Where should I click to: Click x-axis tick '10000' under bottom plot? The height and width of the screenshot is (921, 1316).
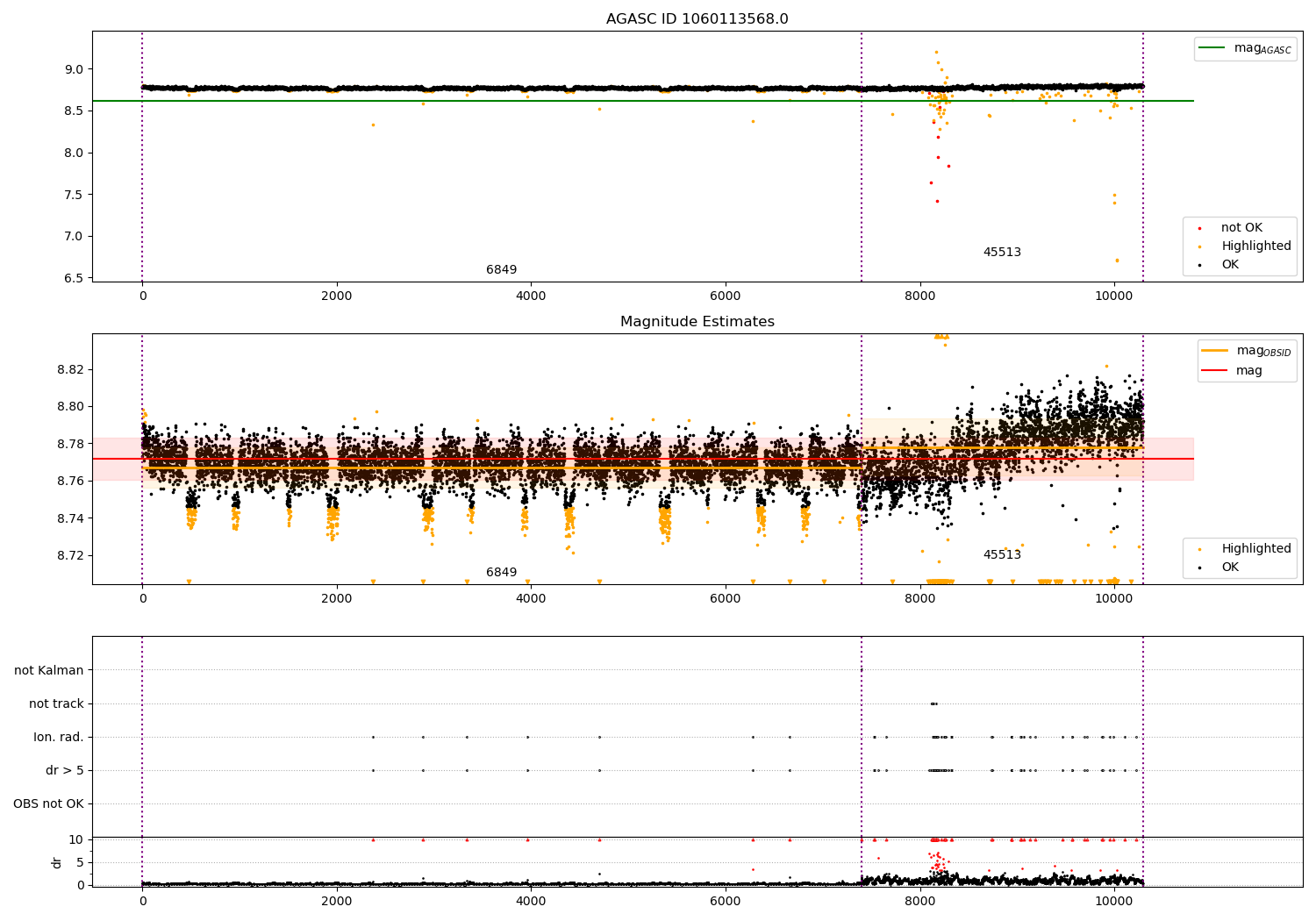click(x=1114, y=902)
